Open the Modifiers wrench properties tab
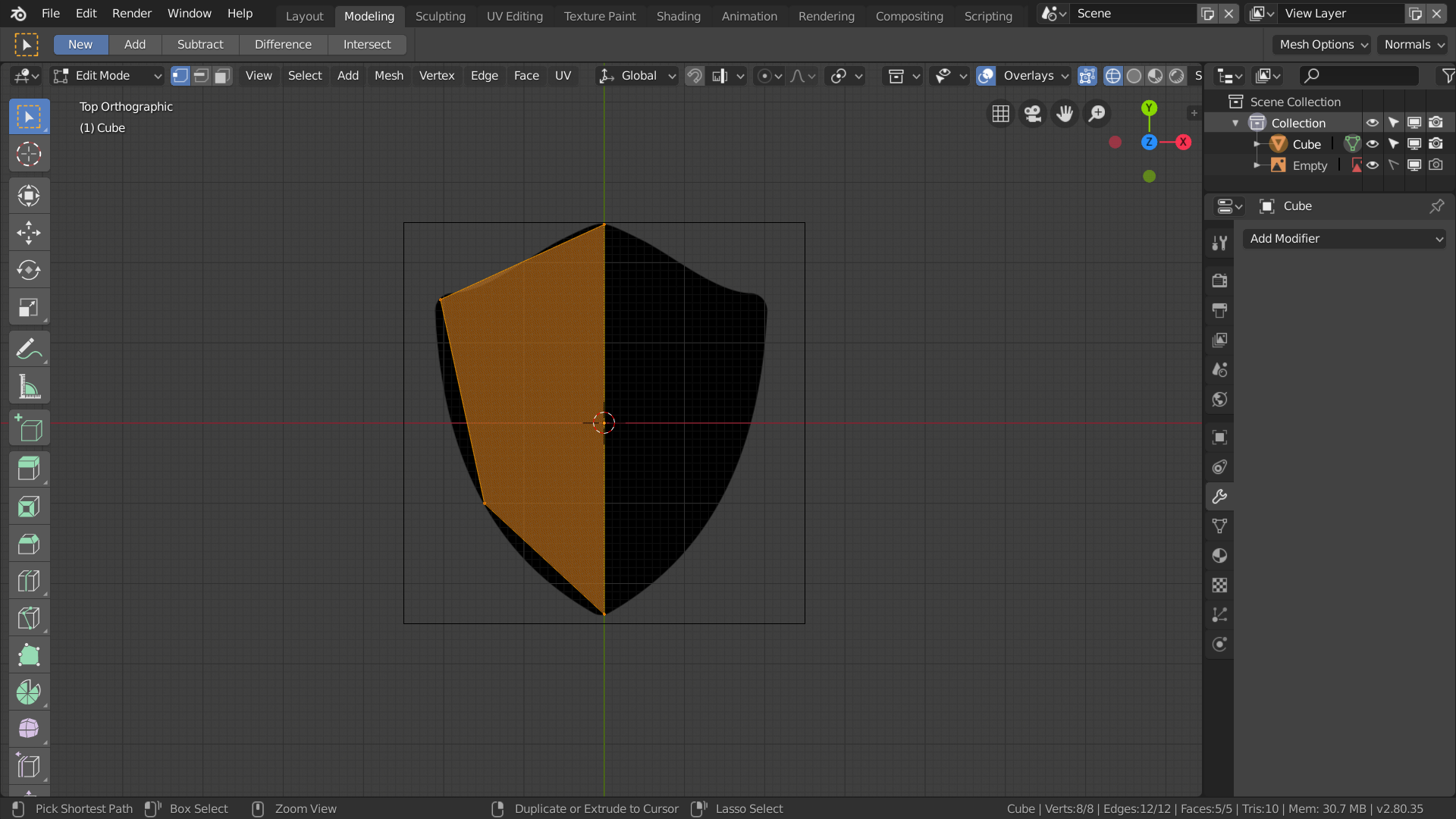The image size is (1456, 819). click(1219, 497)
